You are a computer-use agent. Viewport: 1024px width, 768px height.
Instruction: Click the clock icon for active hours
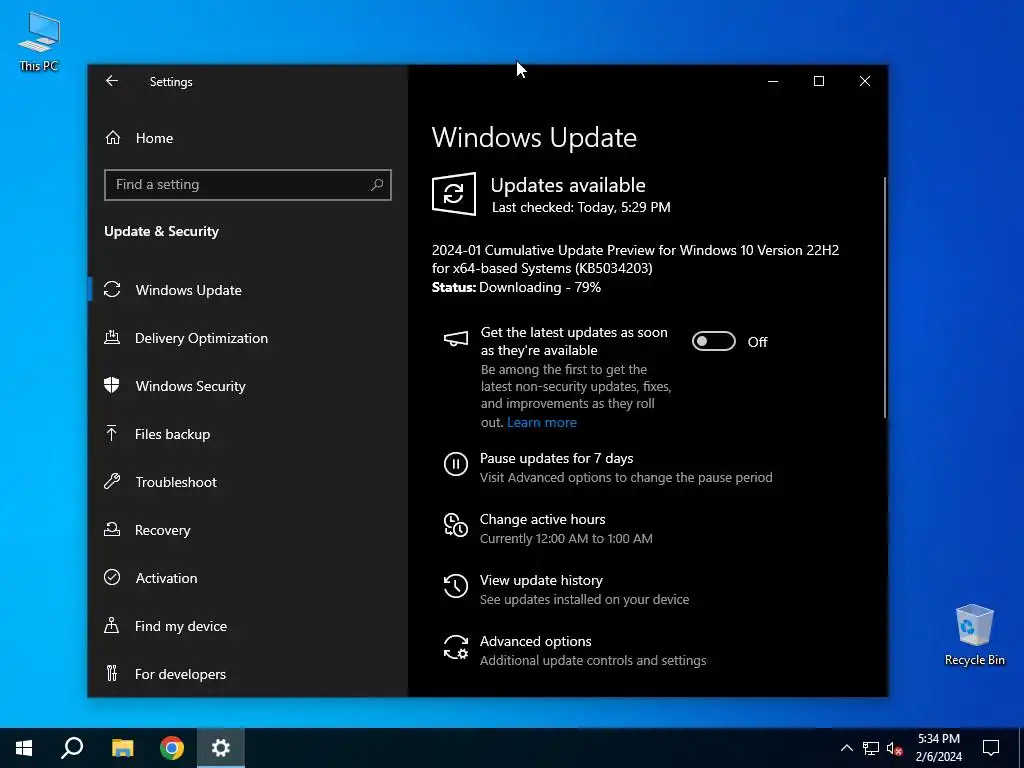[456, 525]
